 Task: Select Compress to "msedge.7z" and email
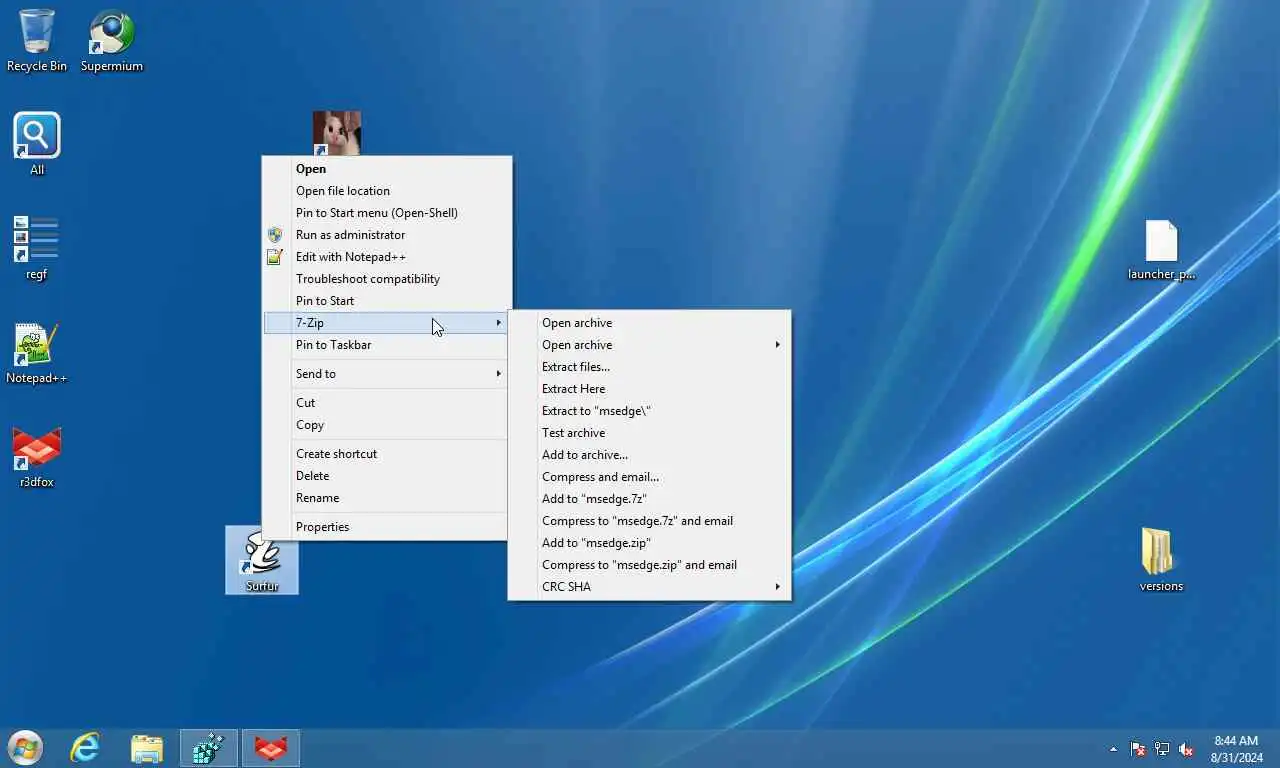[649, 521]
